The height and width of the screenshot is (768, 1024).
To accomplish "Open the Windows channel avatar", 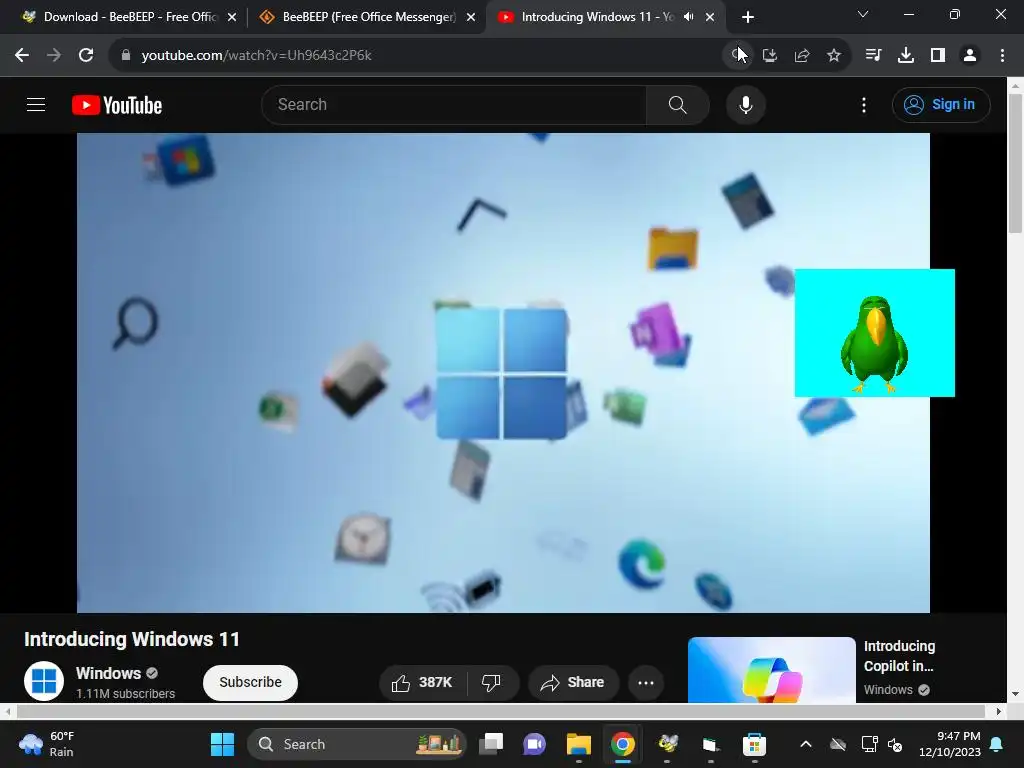I will [44, 680].
